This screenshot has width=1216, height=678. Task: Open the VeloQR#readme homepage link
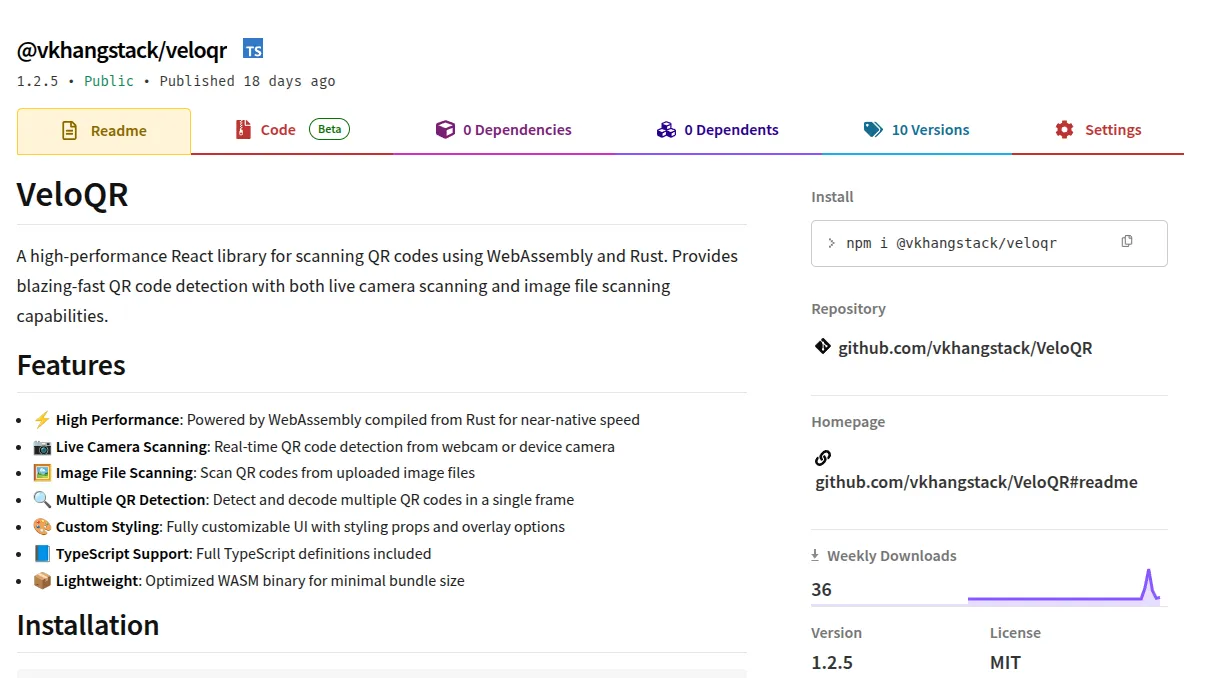click(x=976, y=482)
